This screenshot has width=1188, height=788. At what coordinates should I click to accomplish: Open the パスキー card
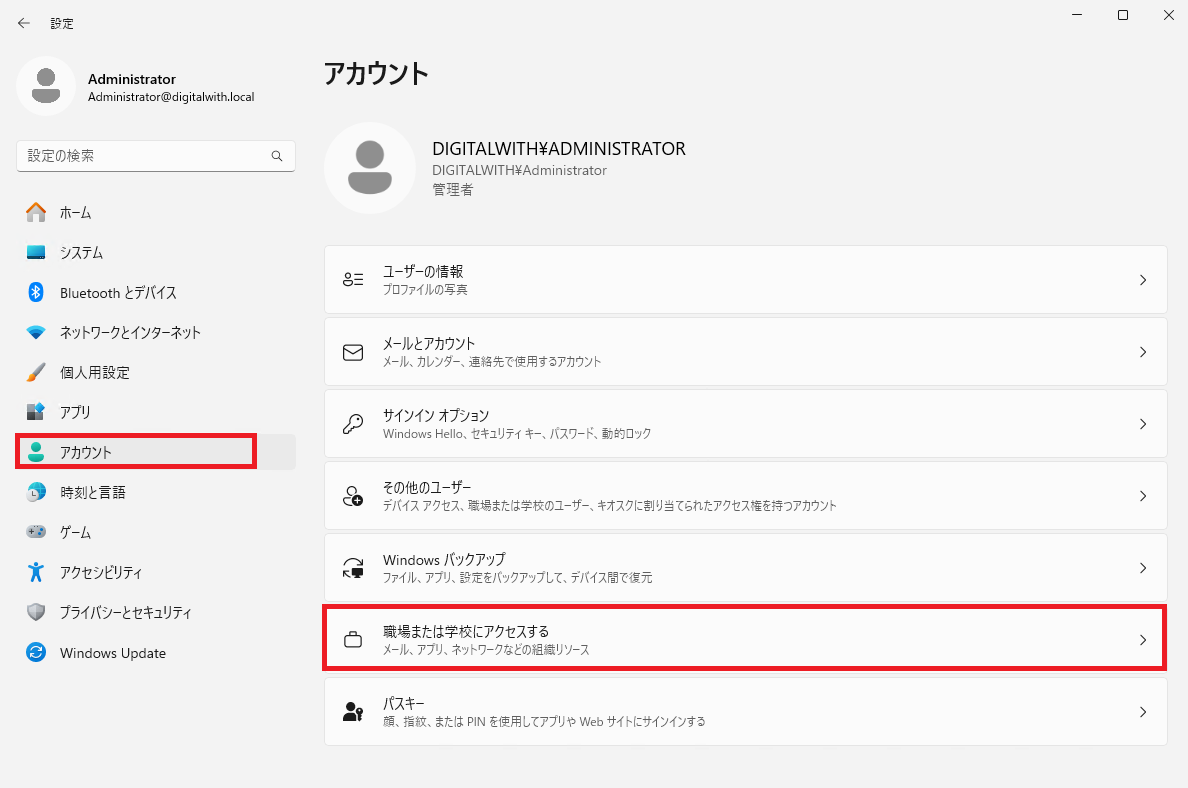[746, 711]
